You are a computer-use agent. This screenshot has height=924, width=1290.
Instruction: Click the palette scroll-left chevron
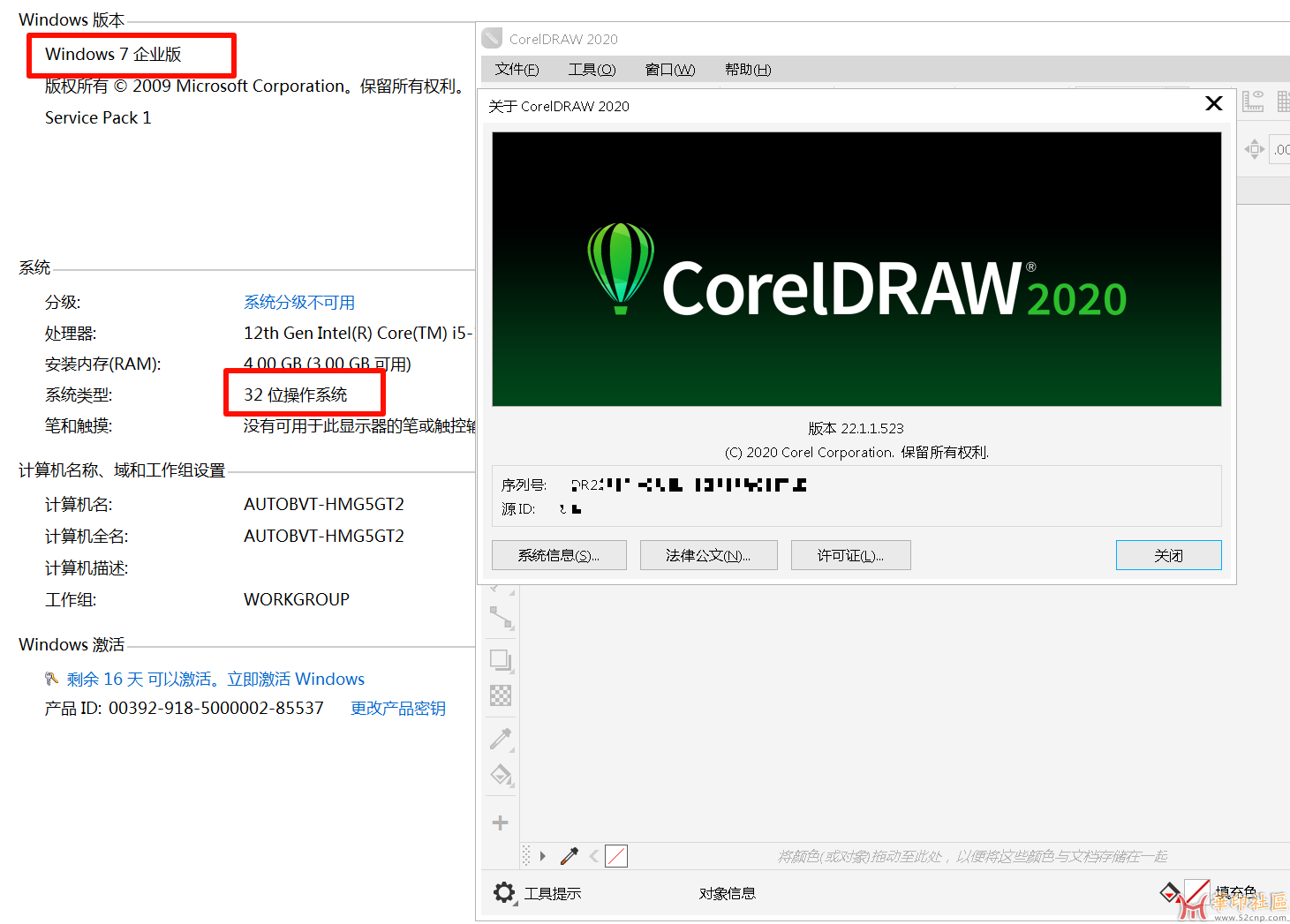(593, 856)
